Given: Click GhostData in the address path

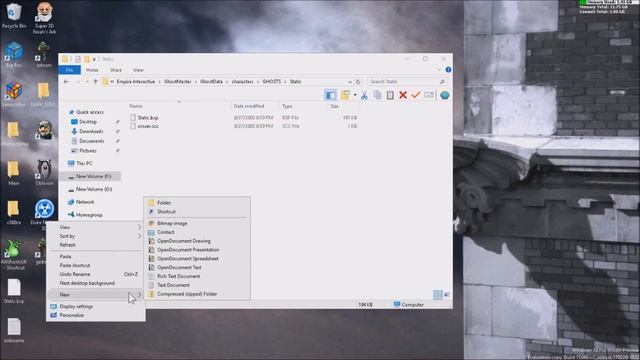Looking at the screenshot, I should pyautogui.click(x=211, y=82).
